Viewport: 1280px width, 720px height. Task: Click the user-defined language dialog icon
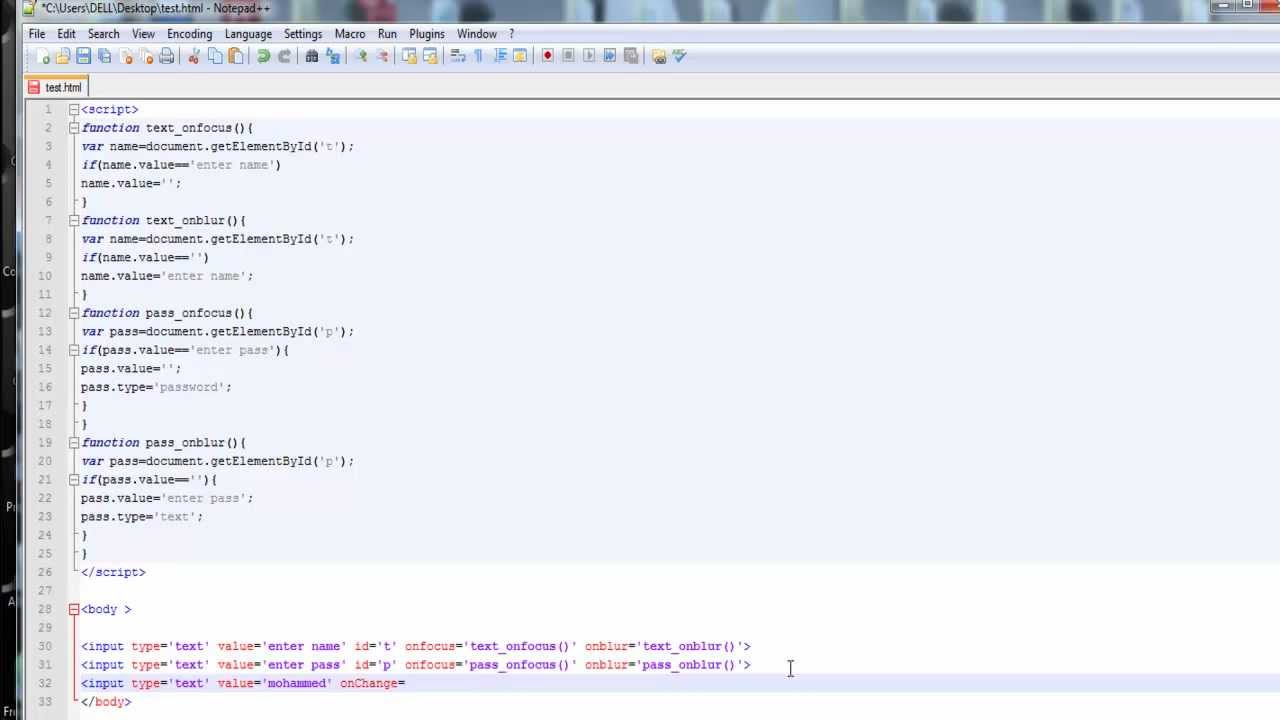[x=520, y=56]
